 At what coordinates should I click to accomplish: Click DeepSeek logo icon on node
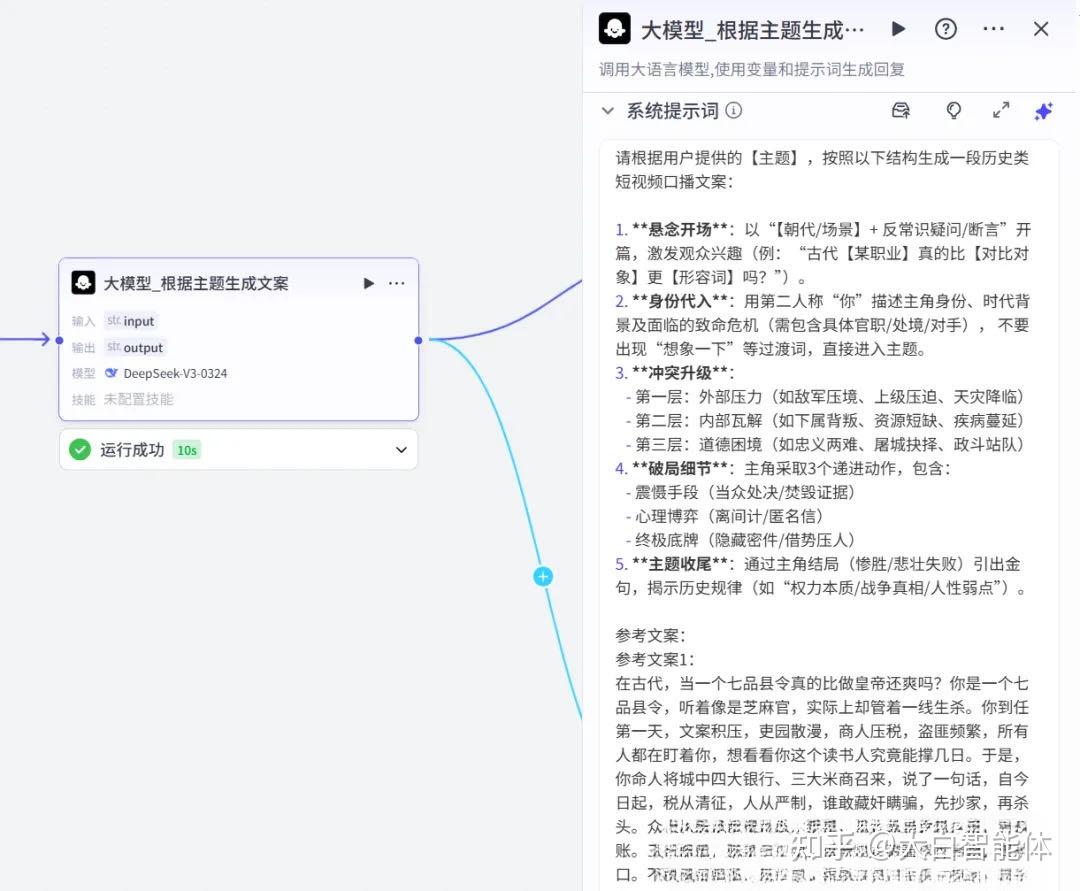click(x=111, y=373)
